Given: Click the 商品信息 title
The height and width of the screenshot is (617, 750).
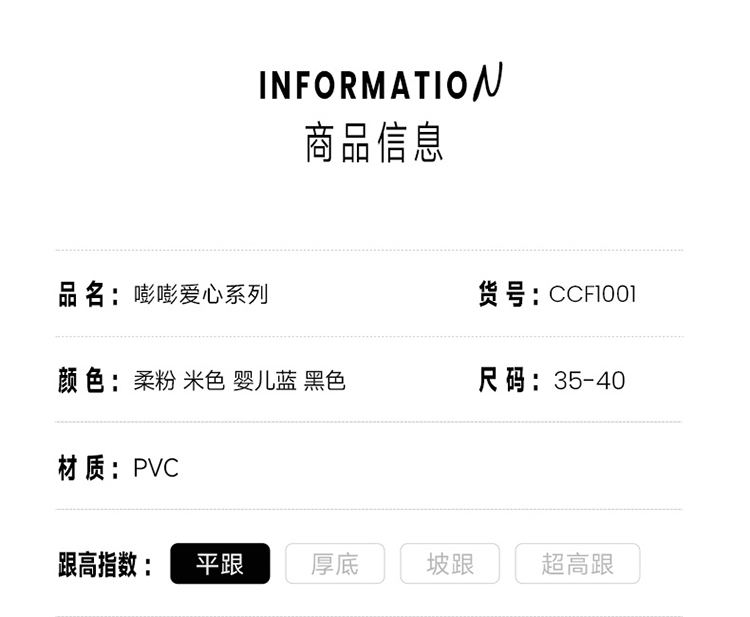Looking at the screenshot, I should pyautogui.click(x=375, y=143).
